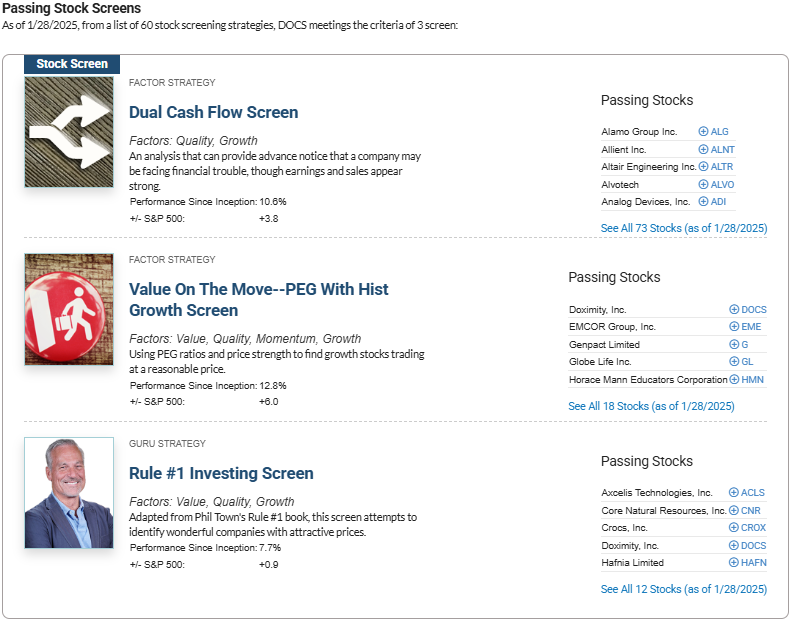Screen dimensions: 789x619
Task: Click Altair Engineering Inc. company name
Action: [649, 167]
